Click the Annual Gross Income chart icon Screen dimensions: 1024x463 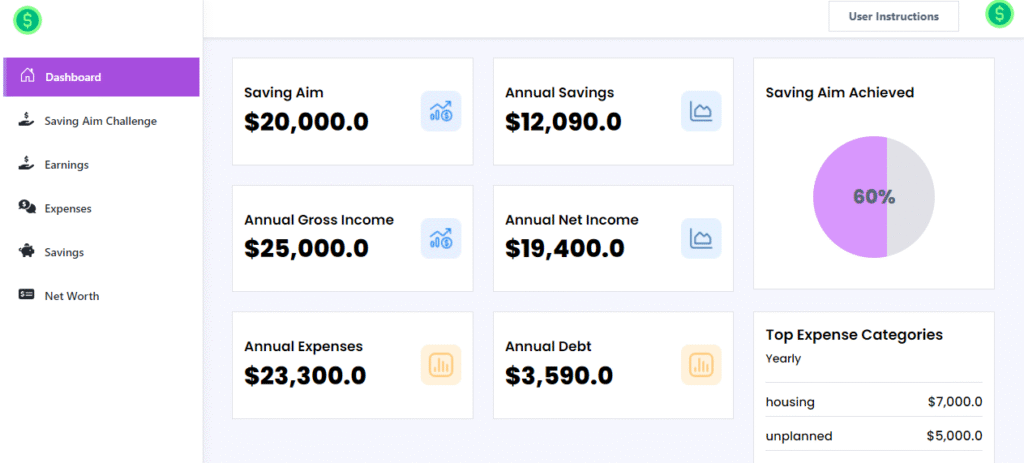click(440, 238)
